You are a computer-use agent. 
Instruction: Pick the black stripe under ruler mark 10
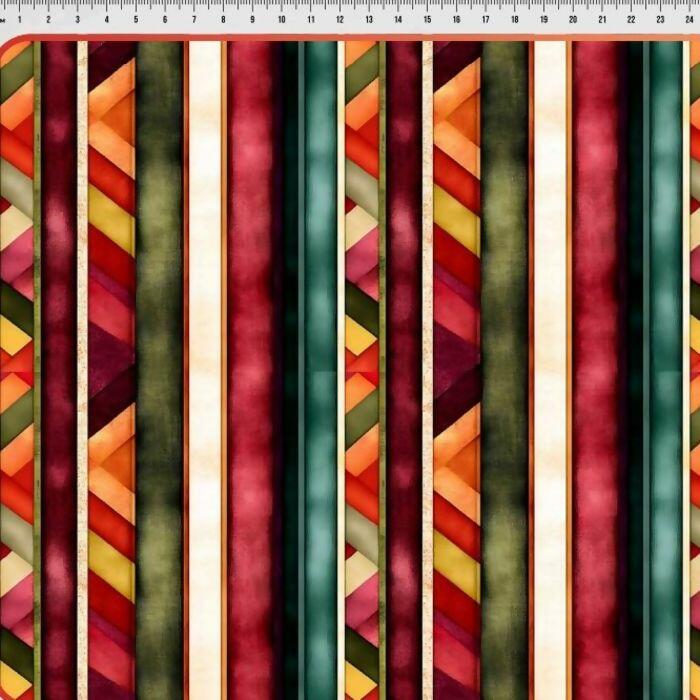click(x=290, y=350)
